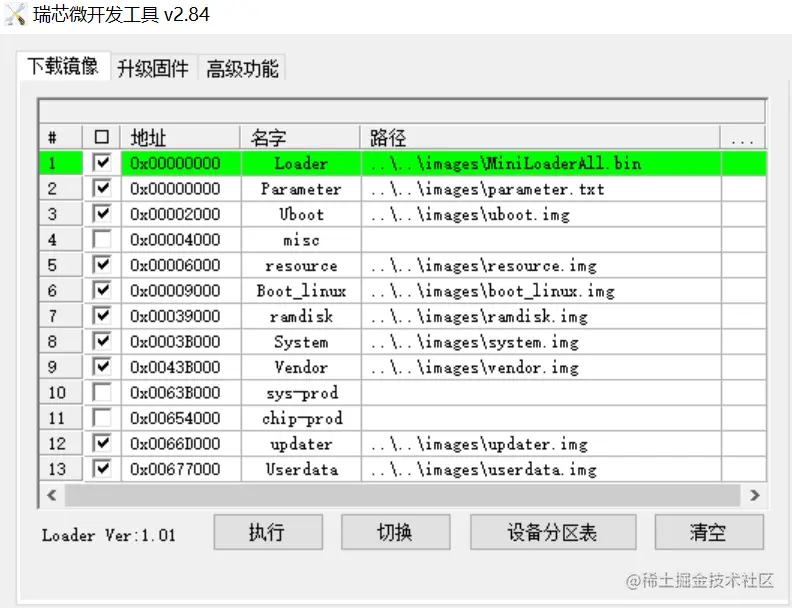Open the 高级功能 tab
Viewport: 792px width, 608px height.
pyautogui.click(x=242, y=68)
